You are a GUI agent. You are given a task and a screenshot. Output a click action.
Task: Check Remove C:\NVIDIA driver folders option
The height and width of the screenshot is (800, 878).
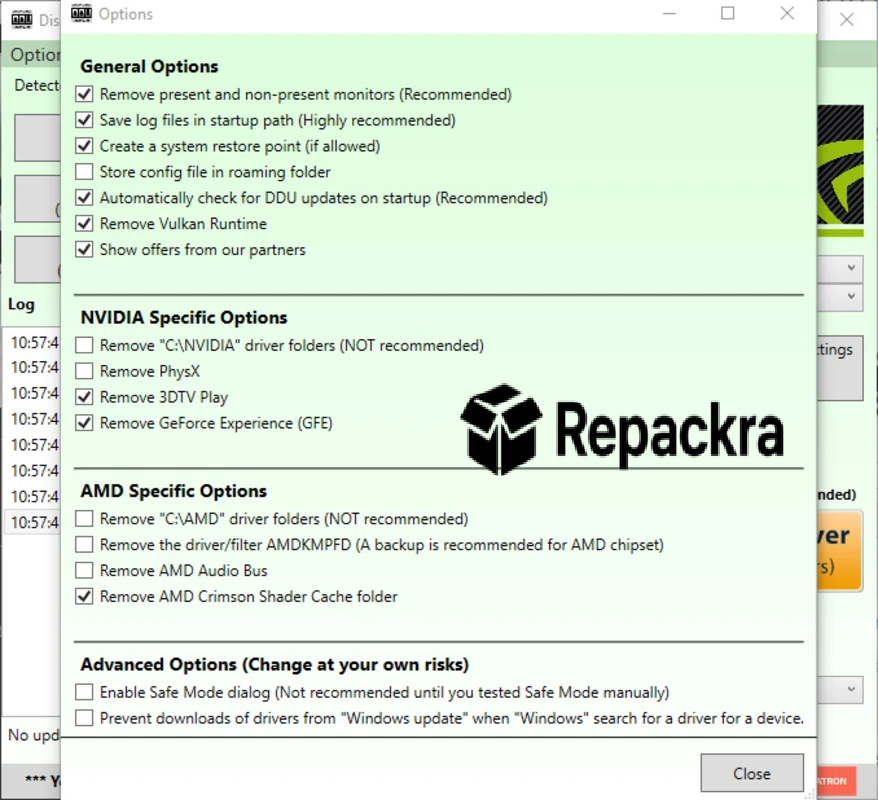(x=84, y=345)
